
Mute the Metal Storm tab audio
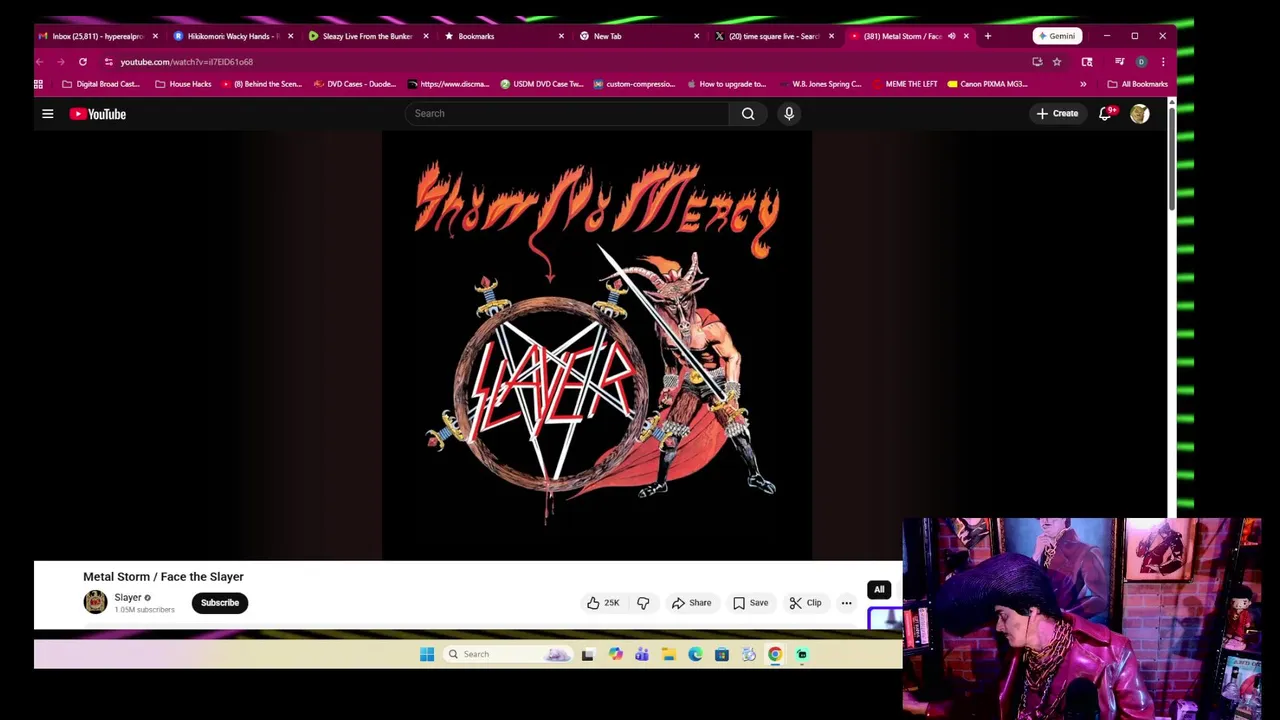point(951,36)
